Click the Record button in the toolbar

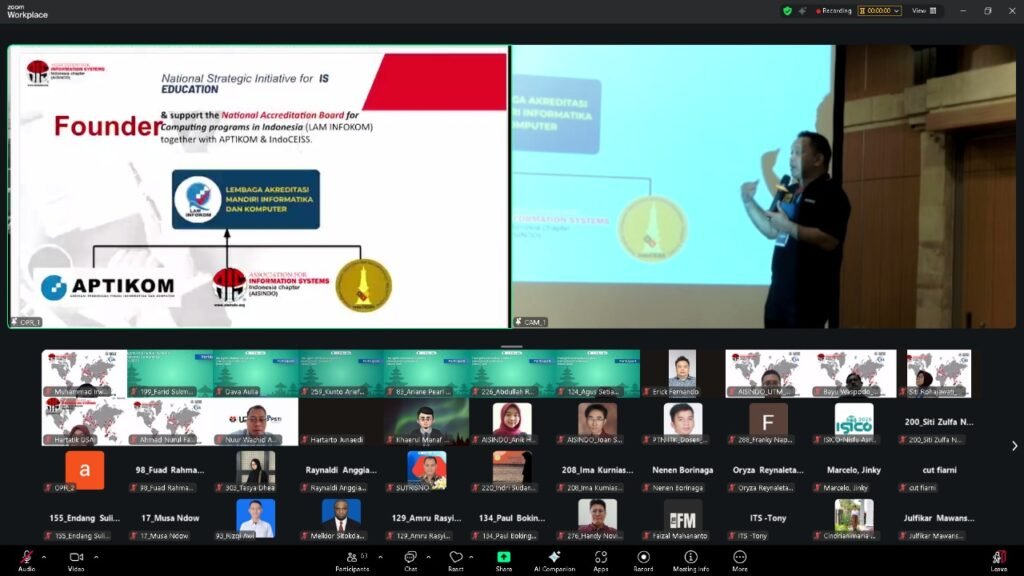(643, 560)
